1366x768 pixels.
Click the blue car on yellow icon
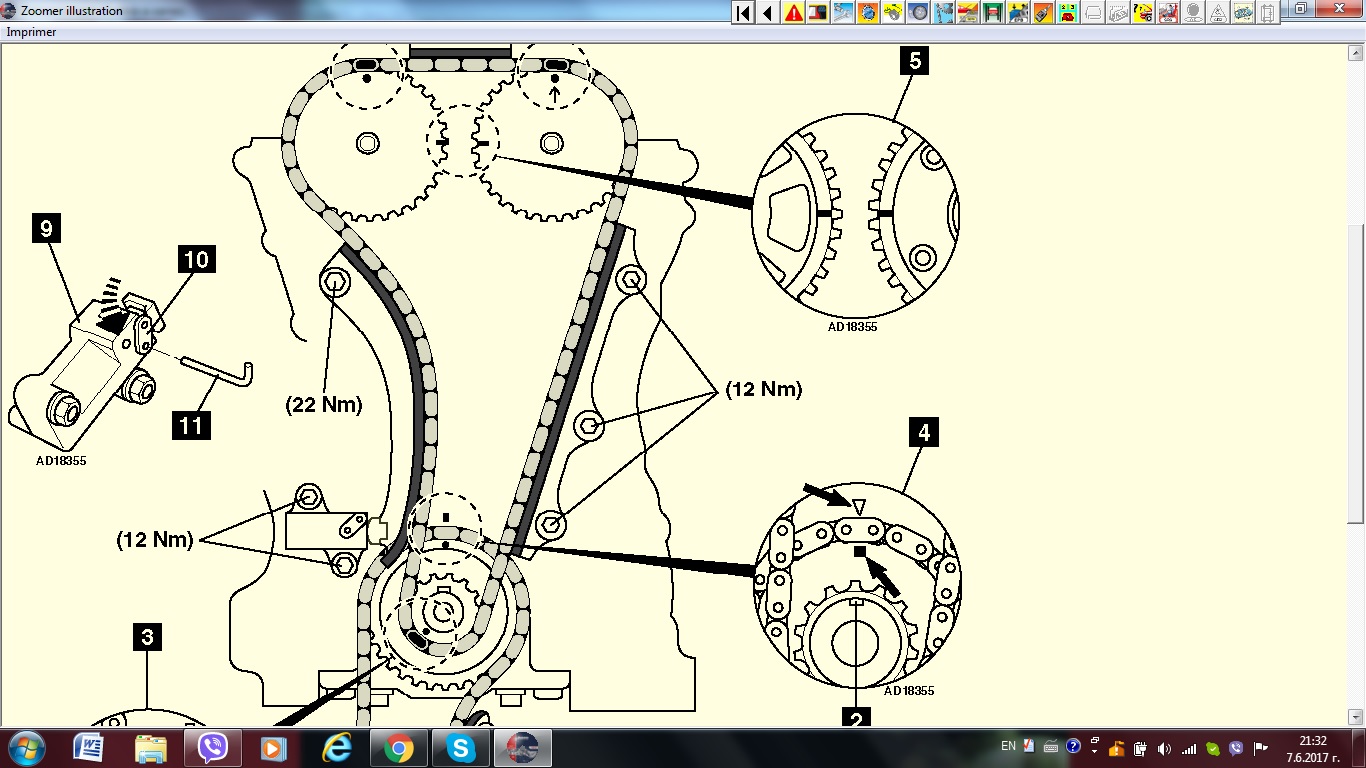pyautogui.click(x=1018, y=13)
